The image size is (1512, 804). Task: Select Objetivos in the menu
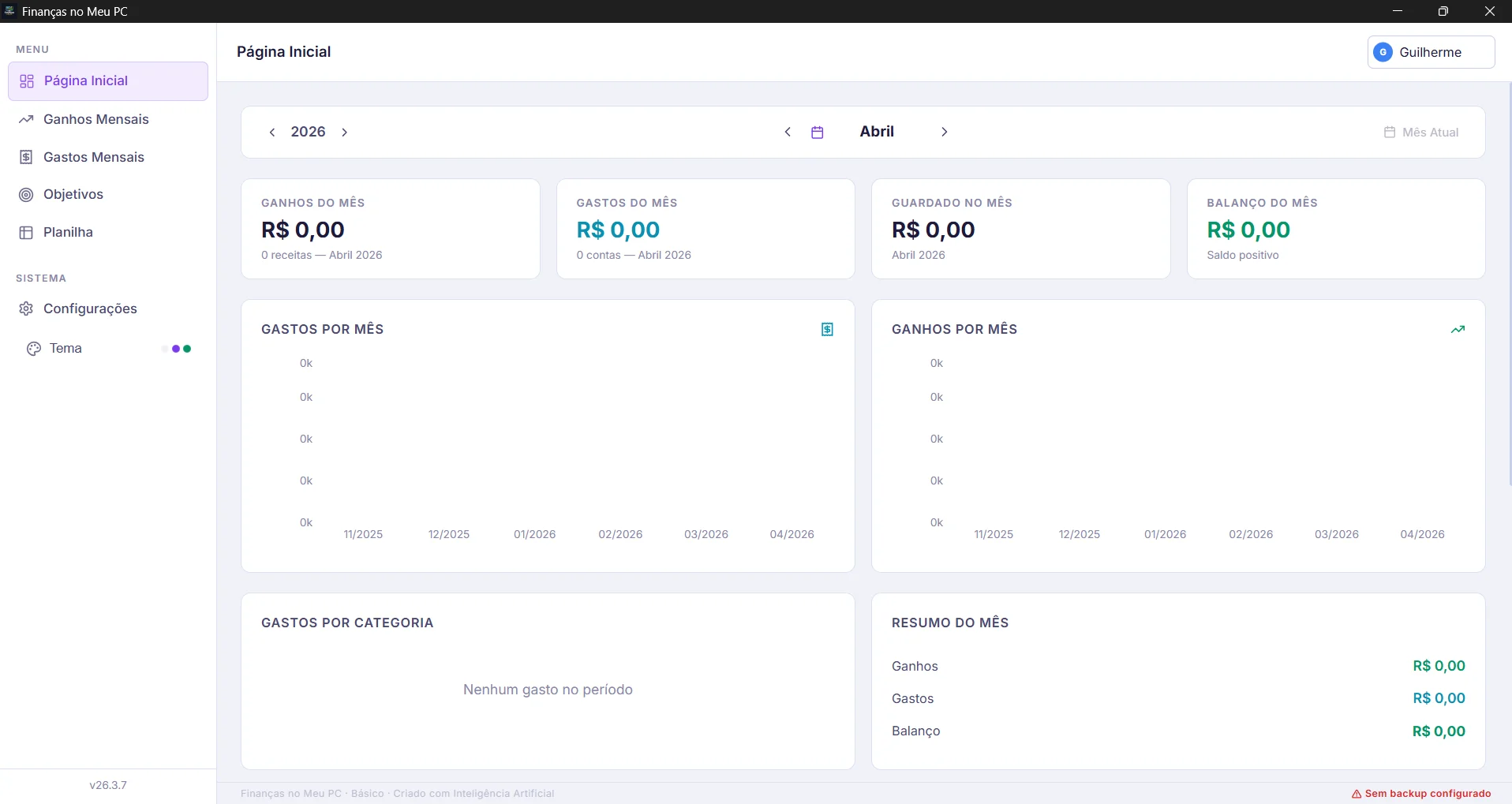[x=73, y=194]
